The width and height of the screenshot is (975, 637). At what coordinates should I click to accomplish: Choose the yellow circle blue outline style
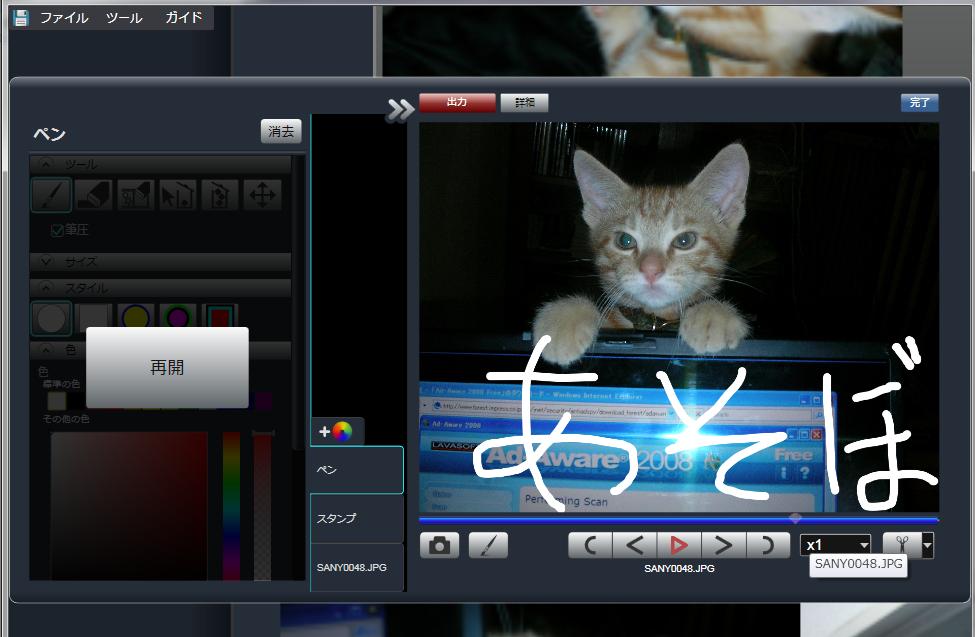coord(136,316)
